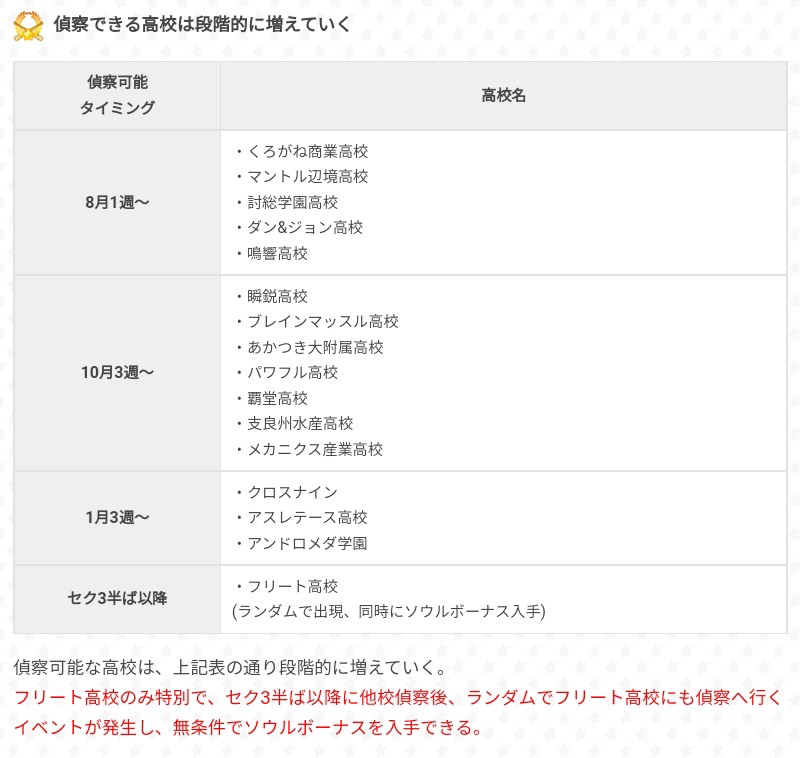Select the 10月3週〜 timing cell
800x758 pixels.
(x=117, y=372)
